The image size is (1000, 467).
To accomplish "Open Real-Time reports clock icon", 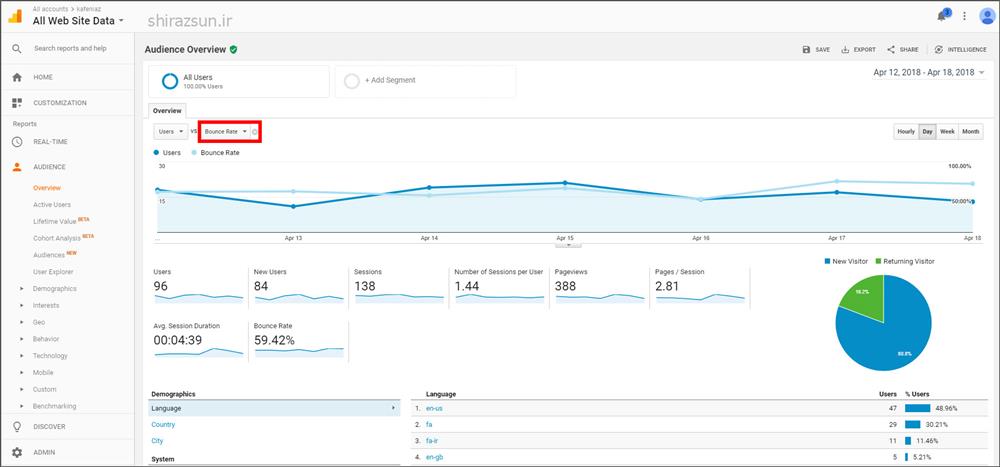I will (17, 142).
